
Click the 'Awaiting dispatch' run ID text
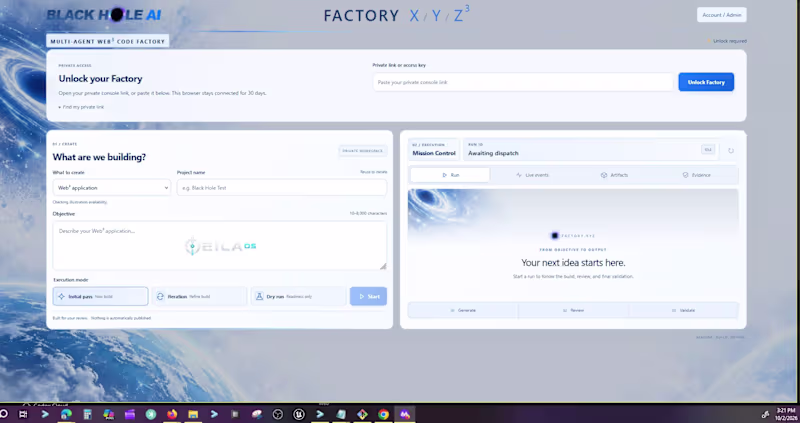click(x=493, y=153)
